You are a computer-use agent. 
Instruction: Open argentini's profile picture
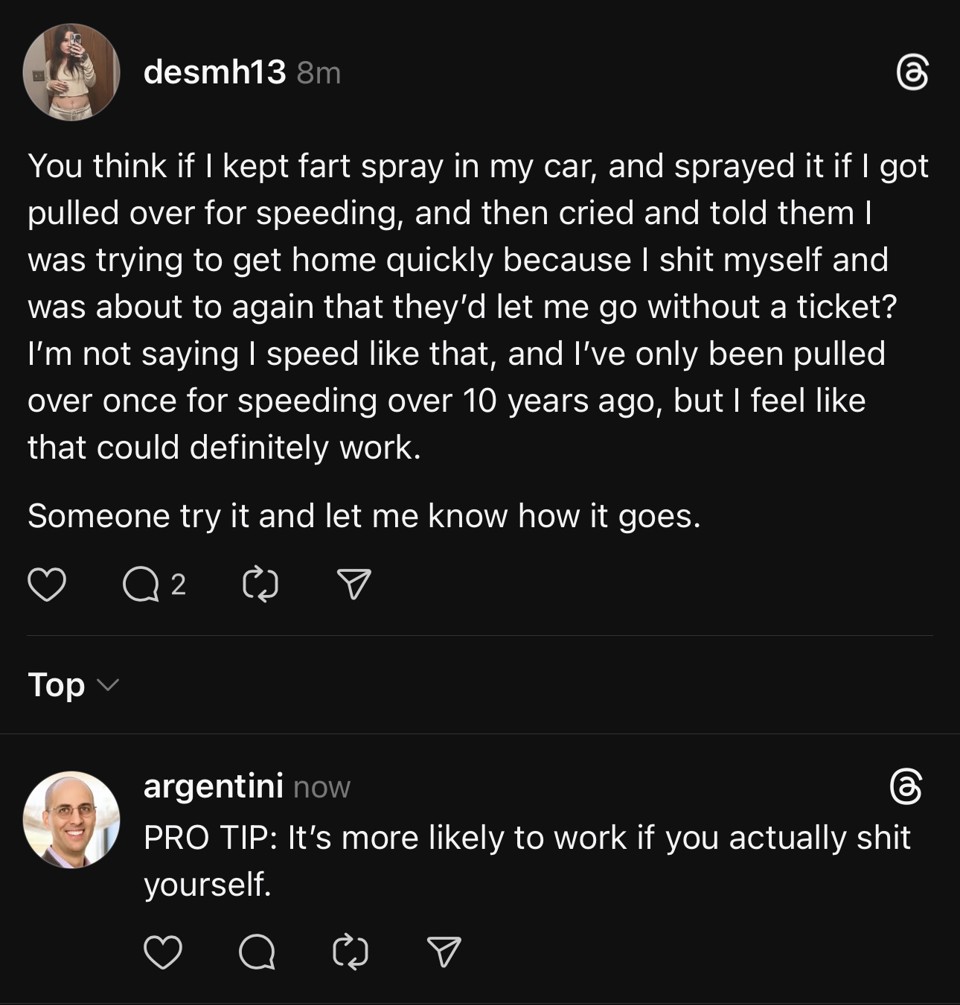point(71,819)
